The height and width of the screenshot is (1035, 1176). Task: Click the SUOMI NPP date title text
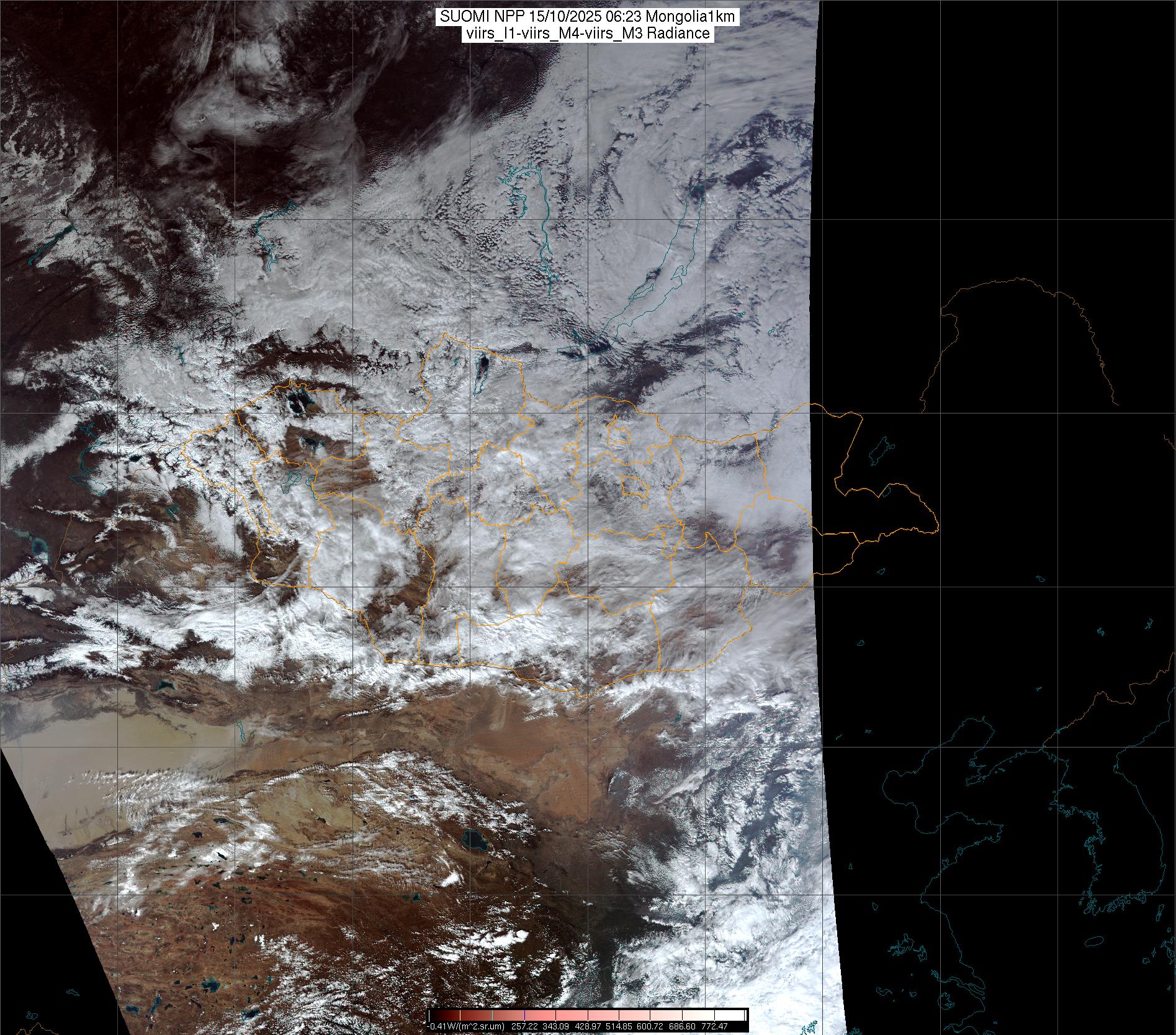click(x=587, y=17)
